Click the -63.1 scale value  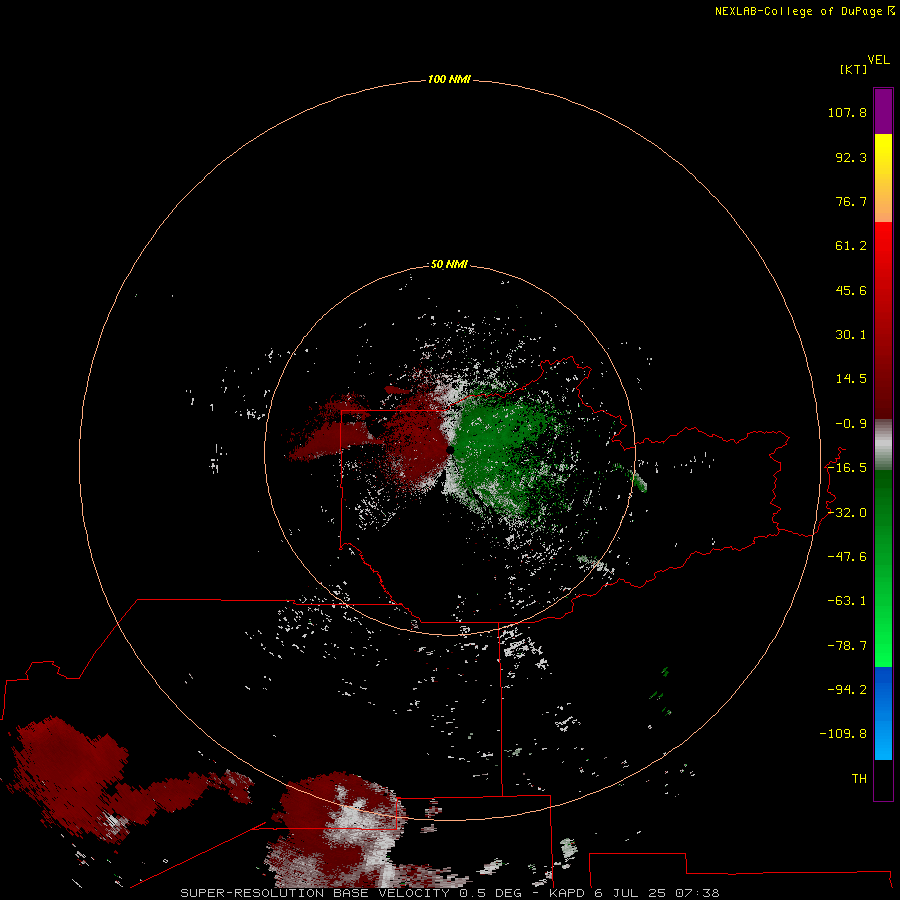click(847, 601)
